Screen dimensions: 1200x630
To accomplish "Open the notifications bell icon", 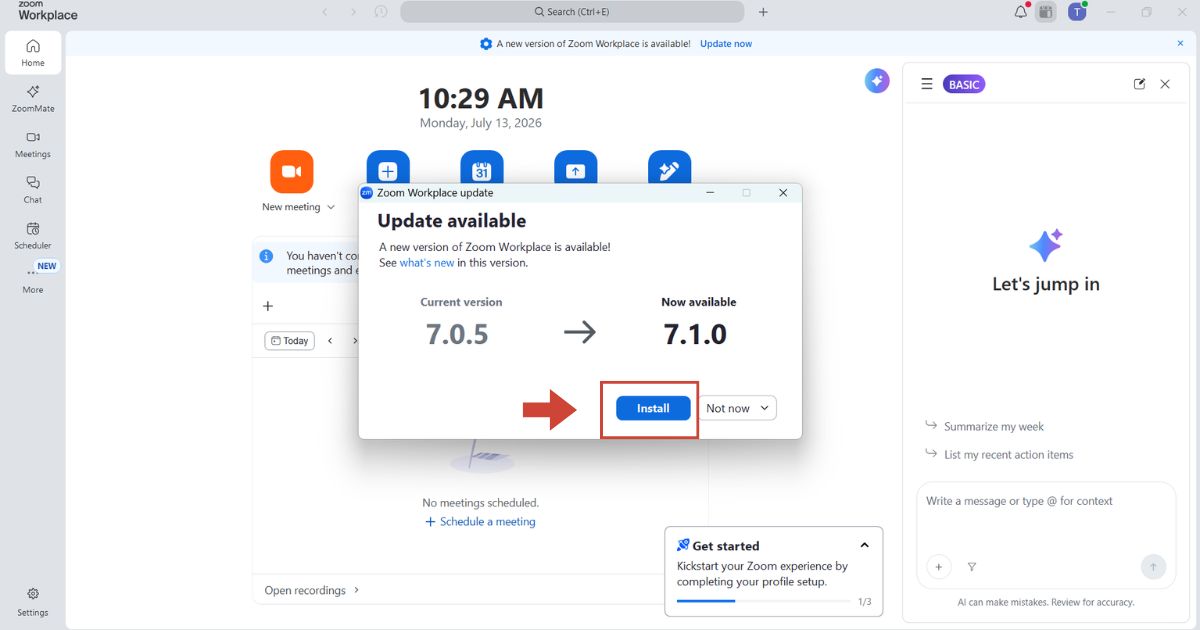I will (1020, 12).
